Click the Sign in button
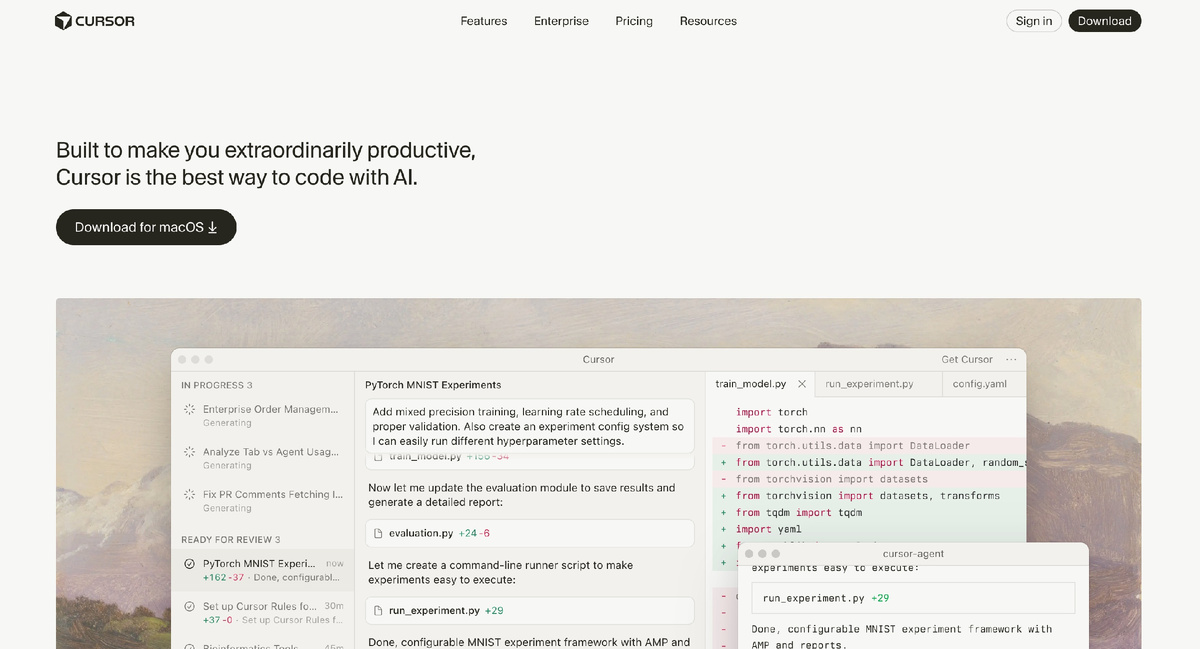 (1034, 21)
